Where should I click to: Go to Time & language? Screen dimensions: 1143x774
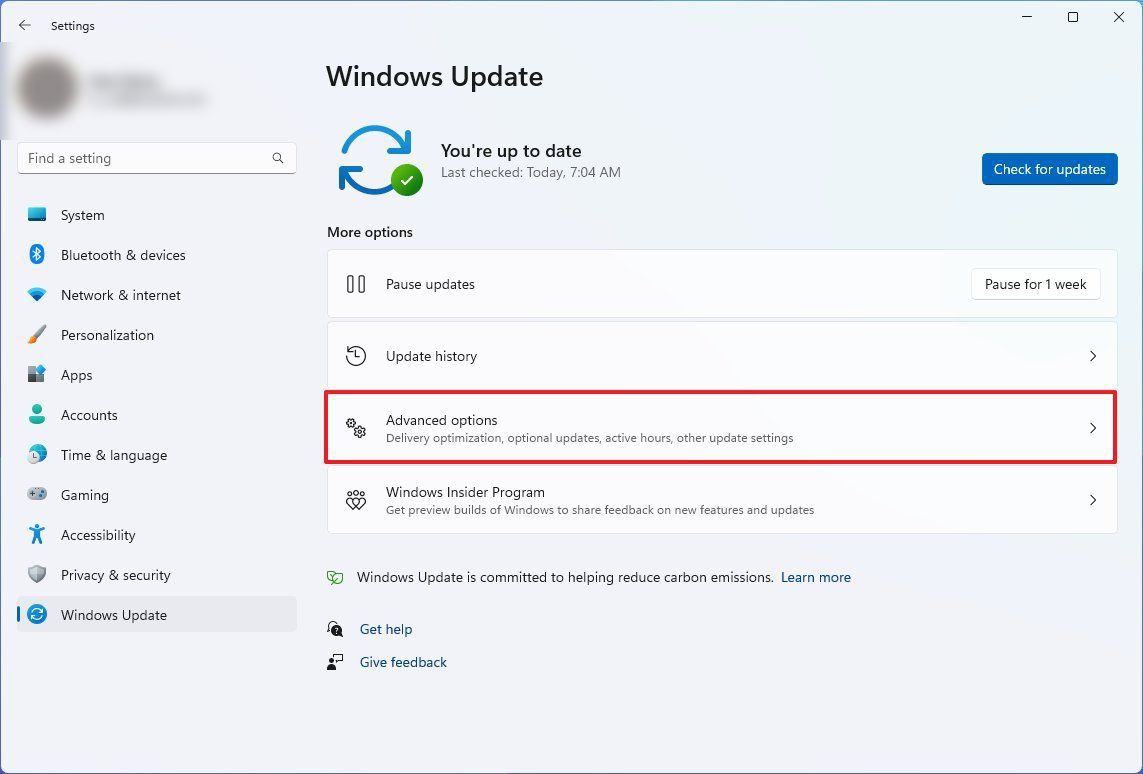click(157, 456)
